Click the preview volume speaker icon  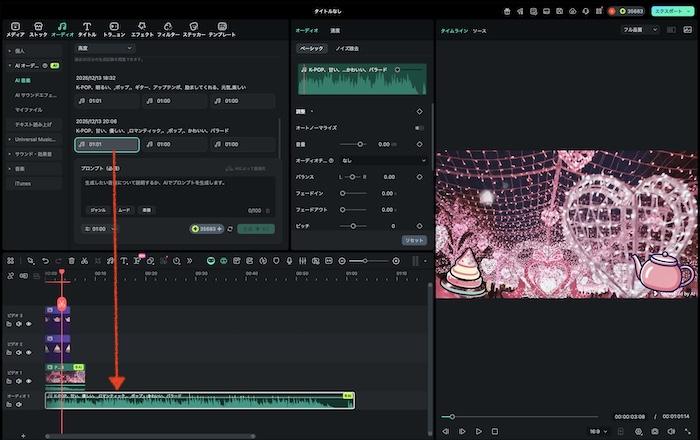tap(671, 432)
